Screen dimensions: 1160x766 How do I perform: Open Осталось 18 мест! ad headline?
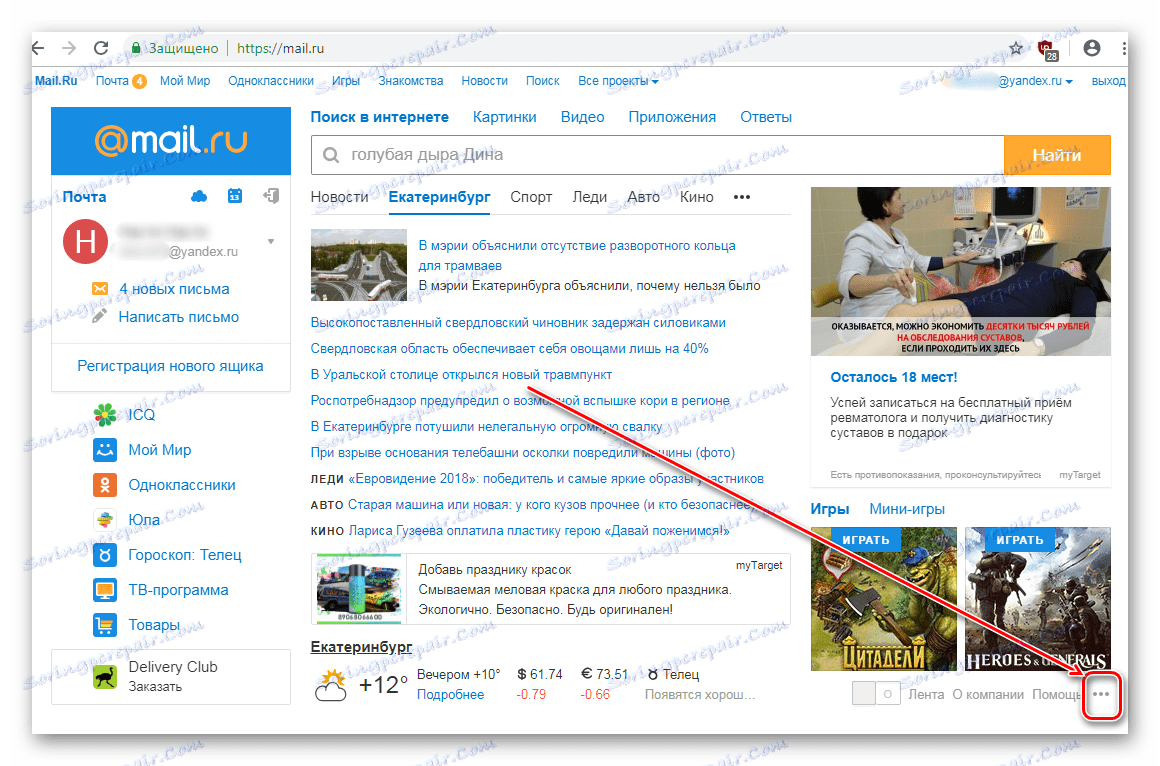(894, 377)
